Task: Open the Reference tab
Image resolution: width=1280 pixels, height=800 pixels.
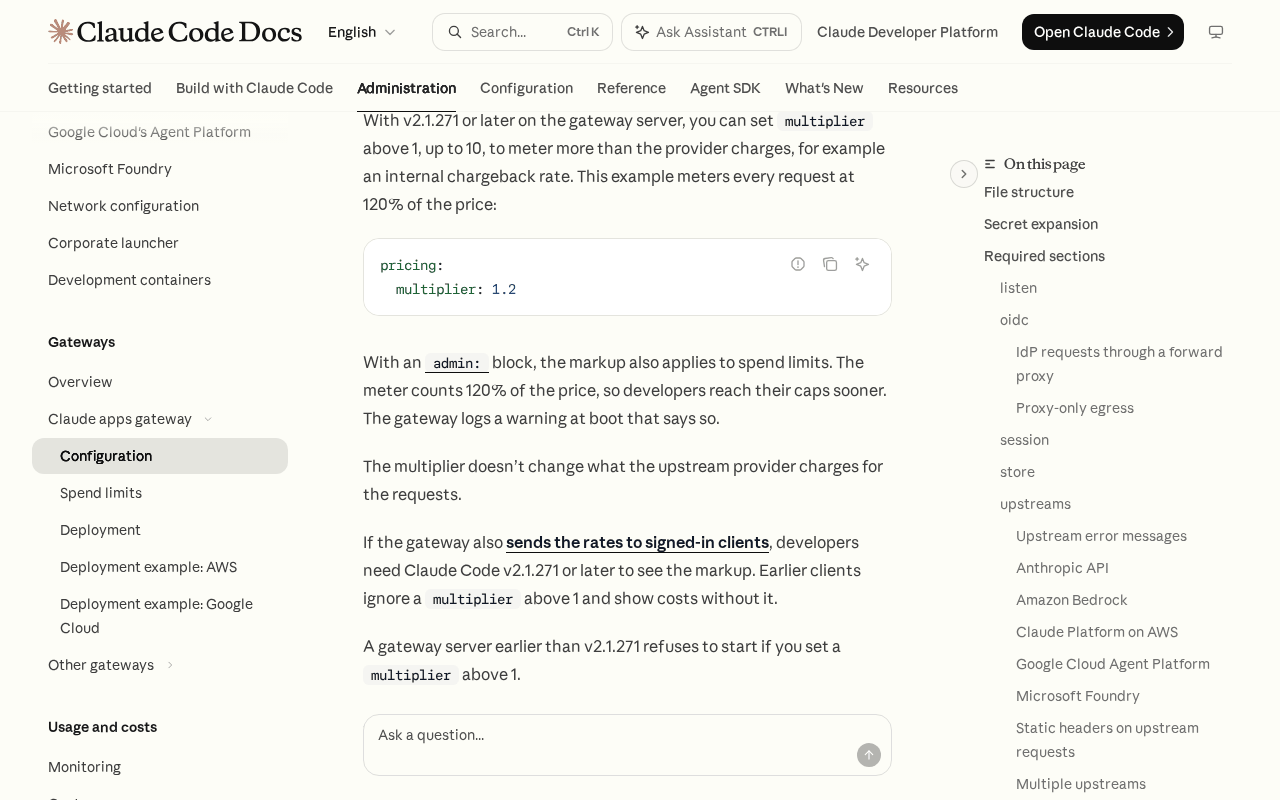Action: pyautogui.click(x=631, y=88)
